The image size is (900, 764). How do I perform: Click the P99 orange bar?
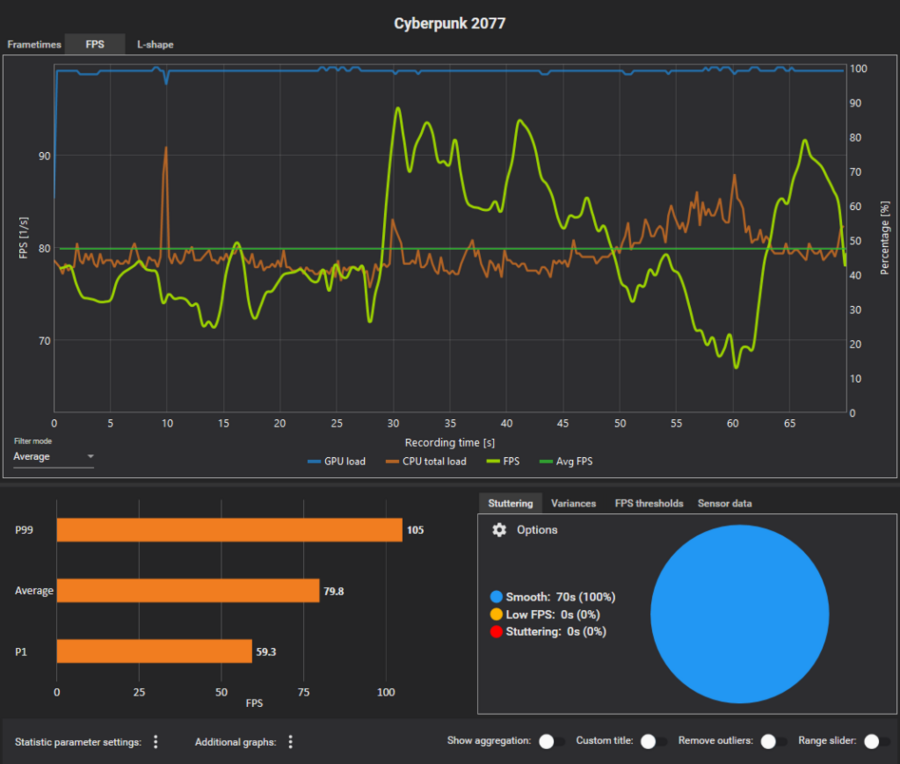point(230,530)
